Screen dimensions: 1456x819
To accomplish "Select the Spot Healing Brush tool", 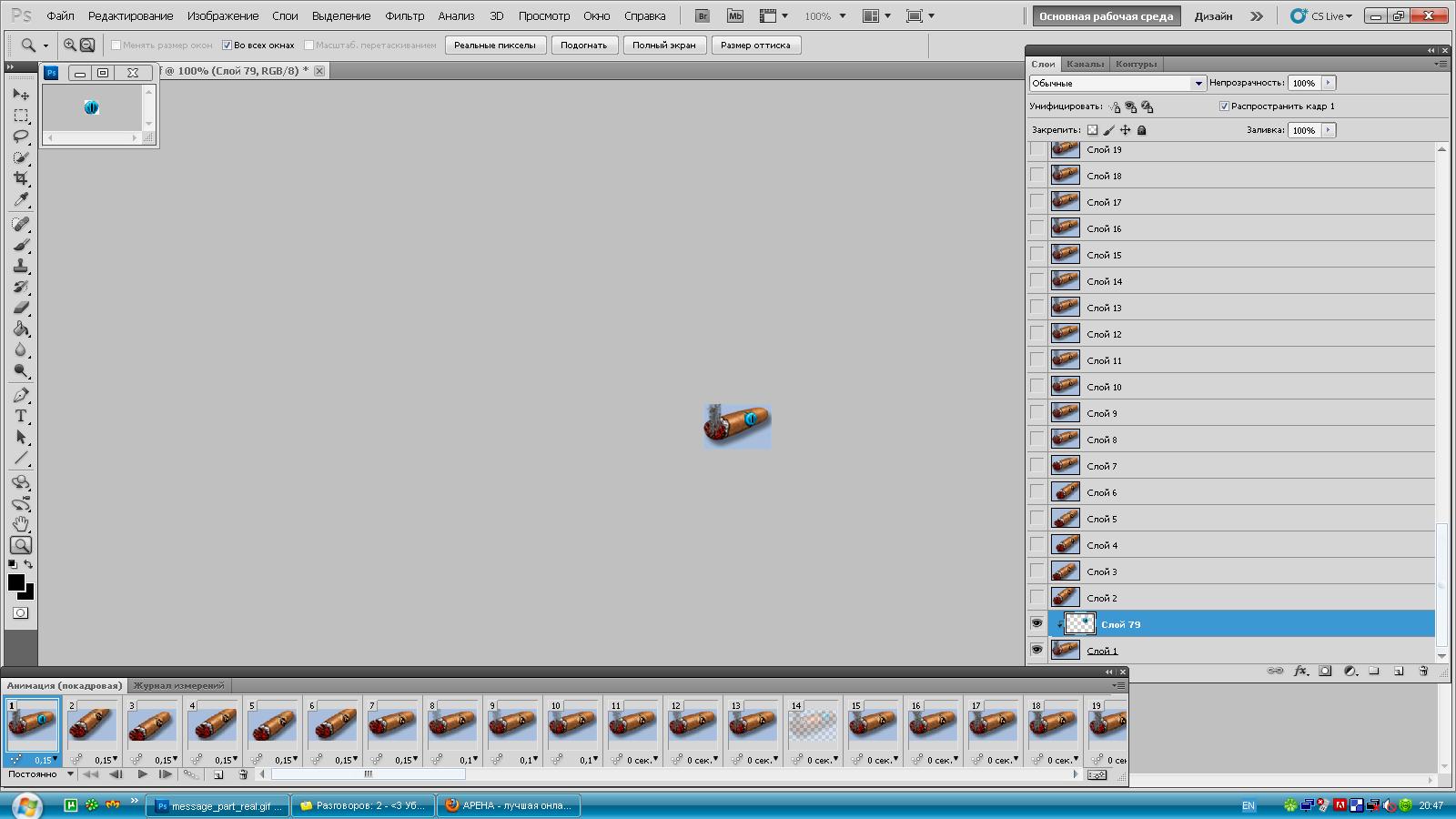I will click(21, 224).
